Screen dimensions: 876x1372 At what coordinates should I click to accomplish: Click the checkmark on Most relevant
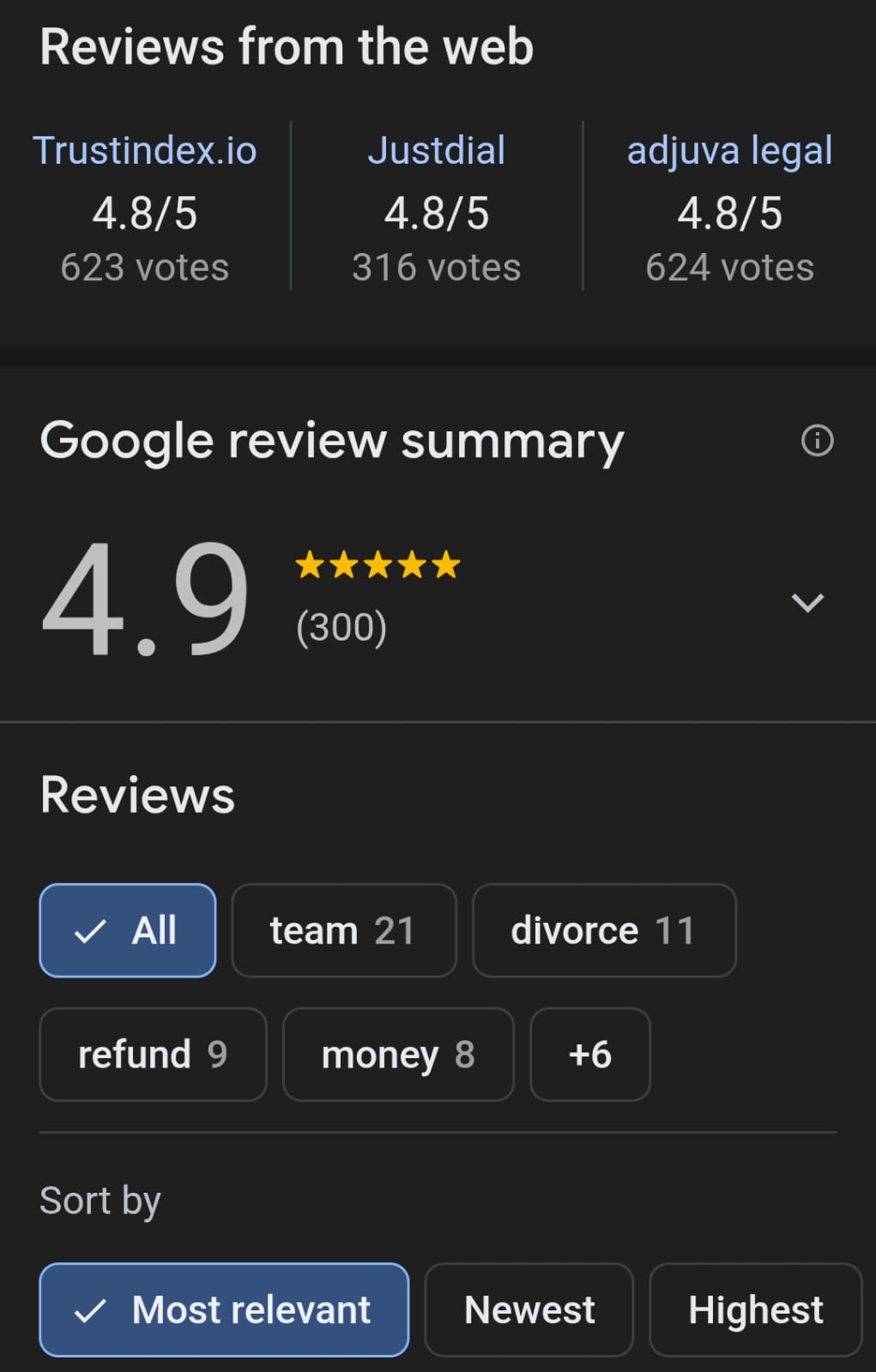pos(90,1310)
